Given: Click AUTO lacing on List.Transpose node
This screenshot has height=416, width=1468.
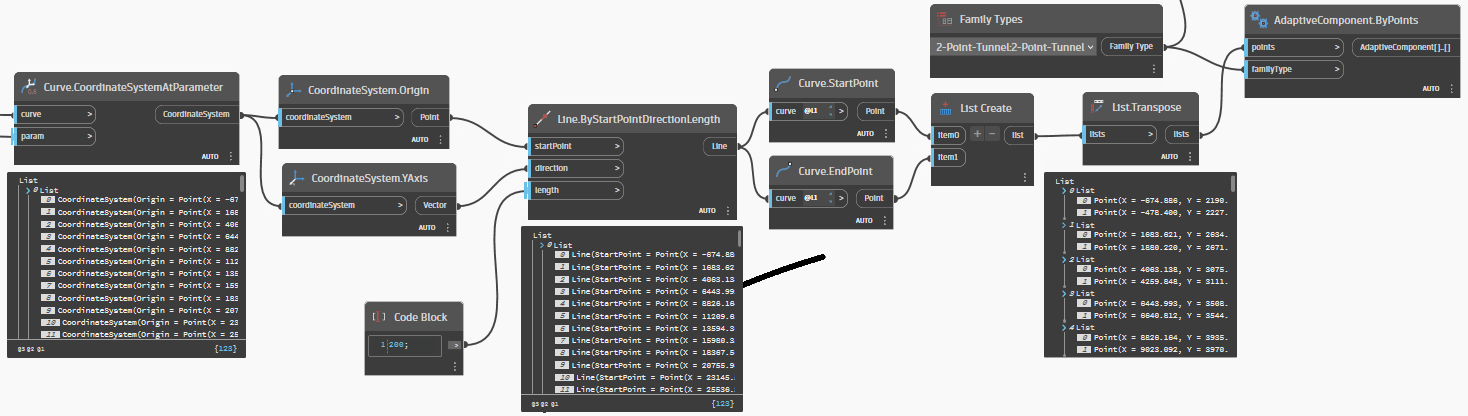Looking at the screenshot, I should [1171, 156].
